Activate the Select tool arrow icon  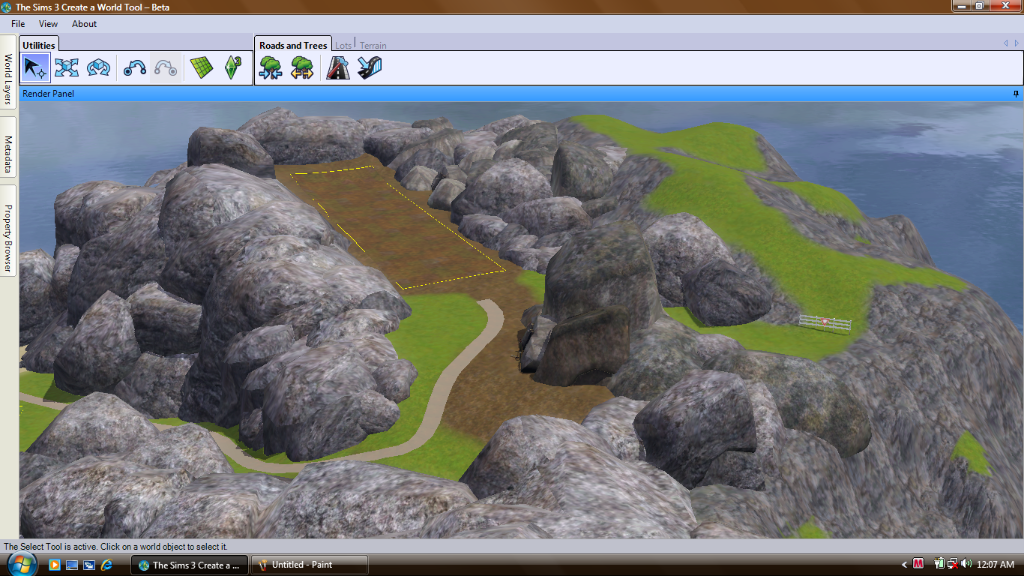point(35,68)
